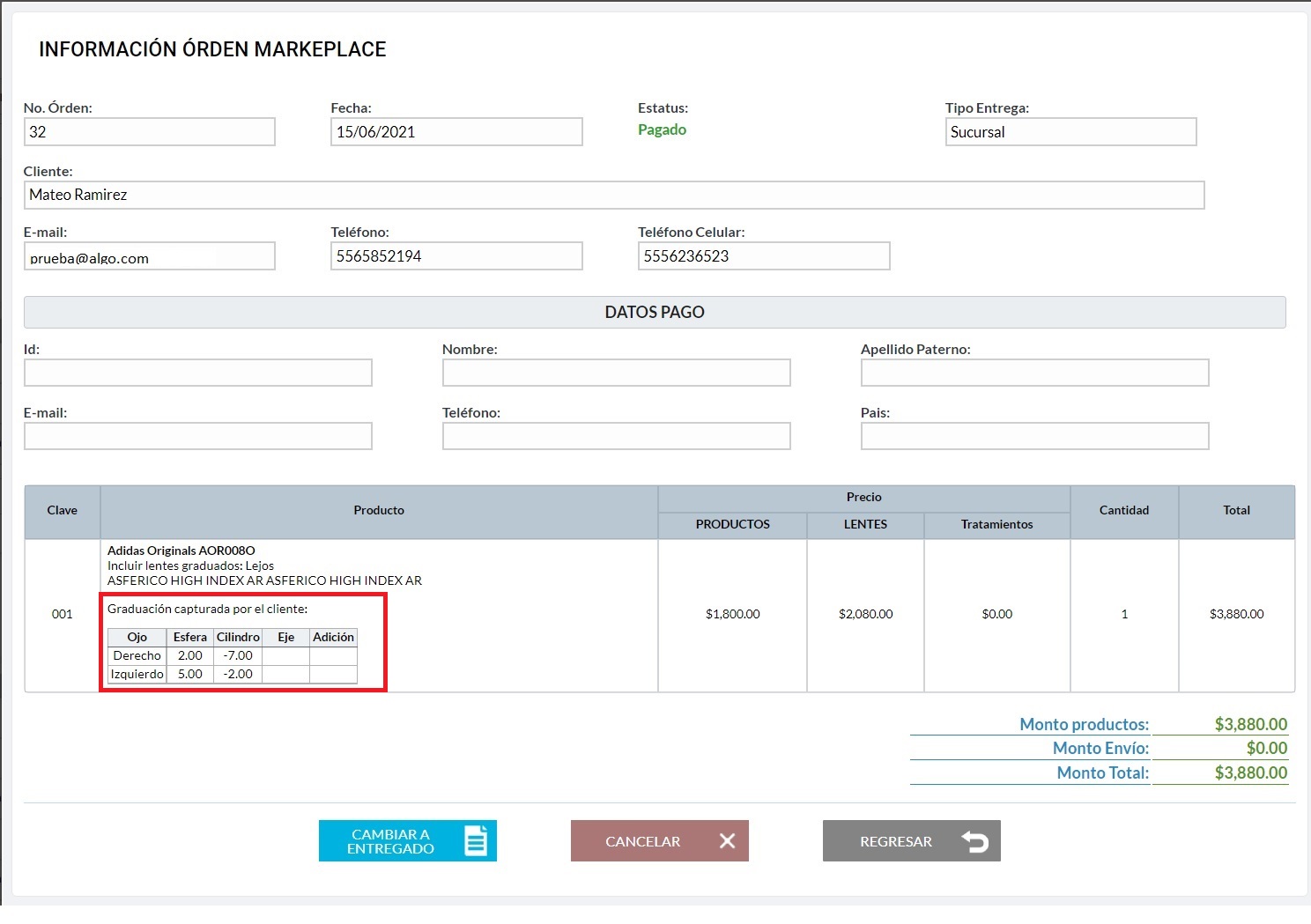Click the empty Teléfono field in Datos Pago
The width and height of the screenshot is (1311, 924).
point(617,436)
